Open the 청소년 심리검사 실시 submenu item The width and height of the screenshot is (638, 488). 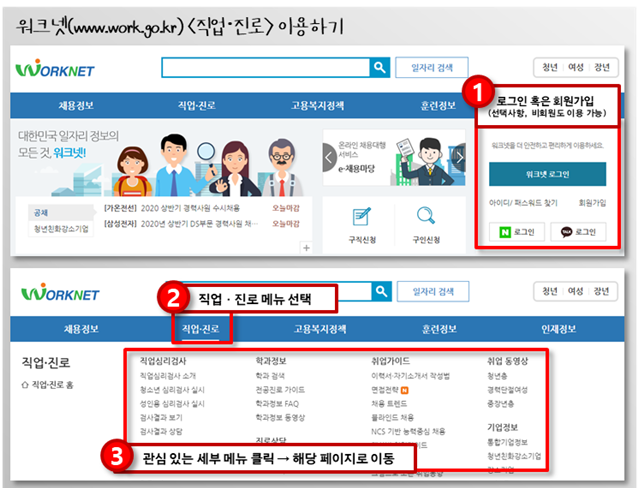point(172,390)
